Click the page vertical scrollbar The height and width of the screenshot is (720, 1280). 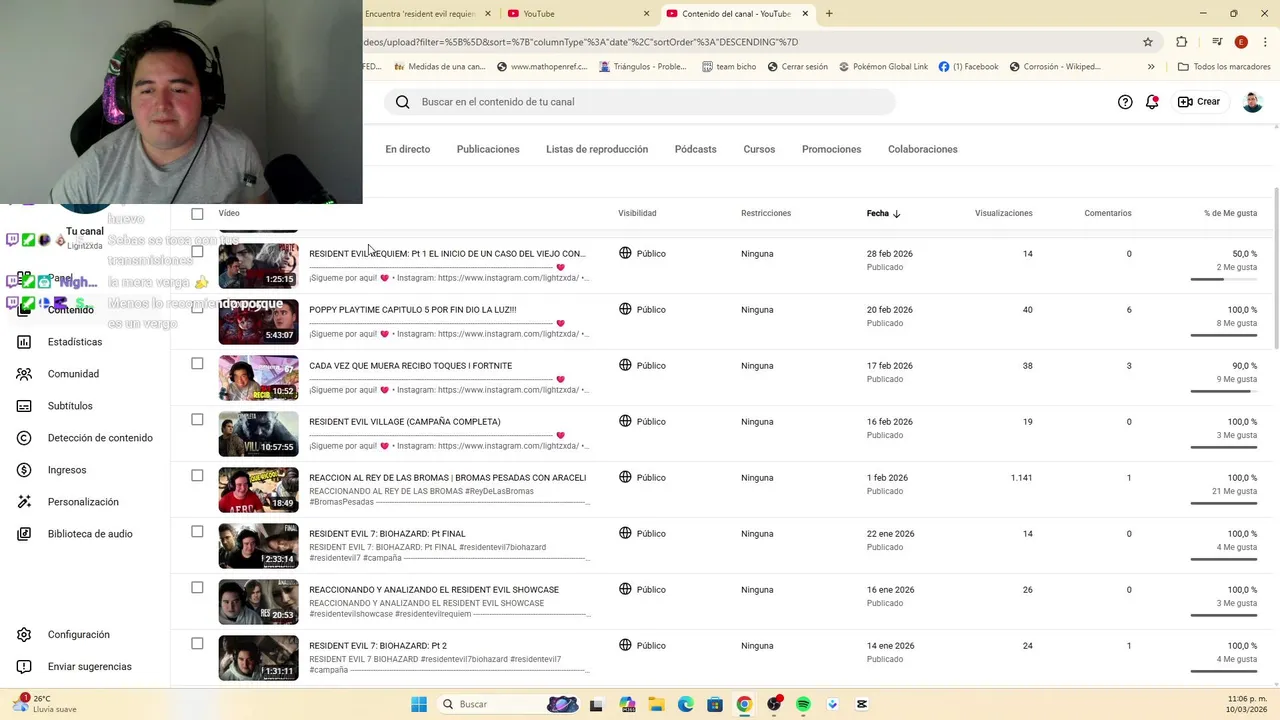pyautogui.click(x=1276, y=268)
